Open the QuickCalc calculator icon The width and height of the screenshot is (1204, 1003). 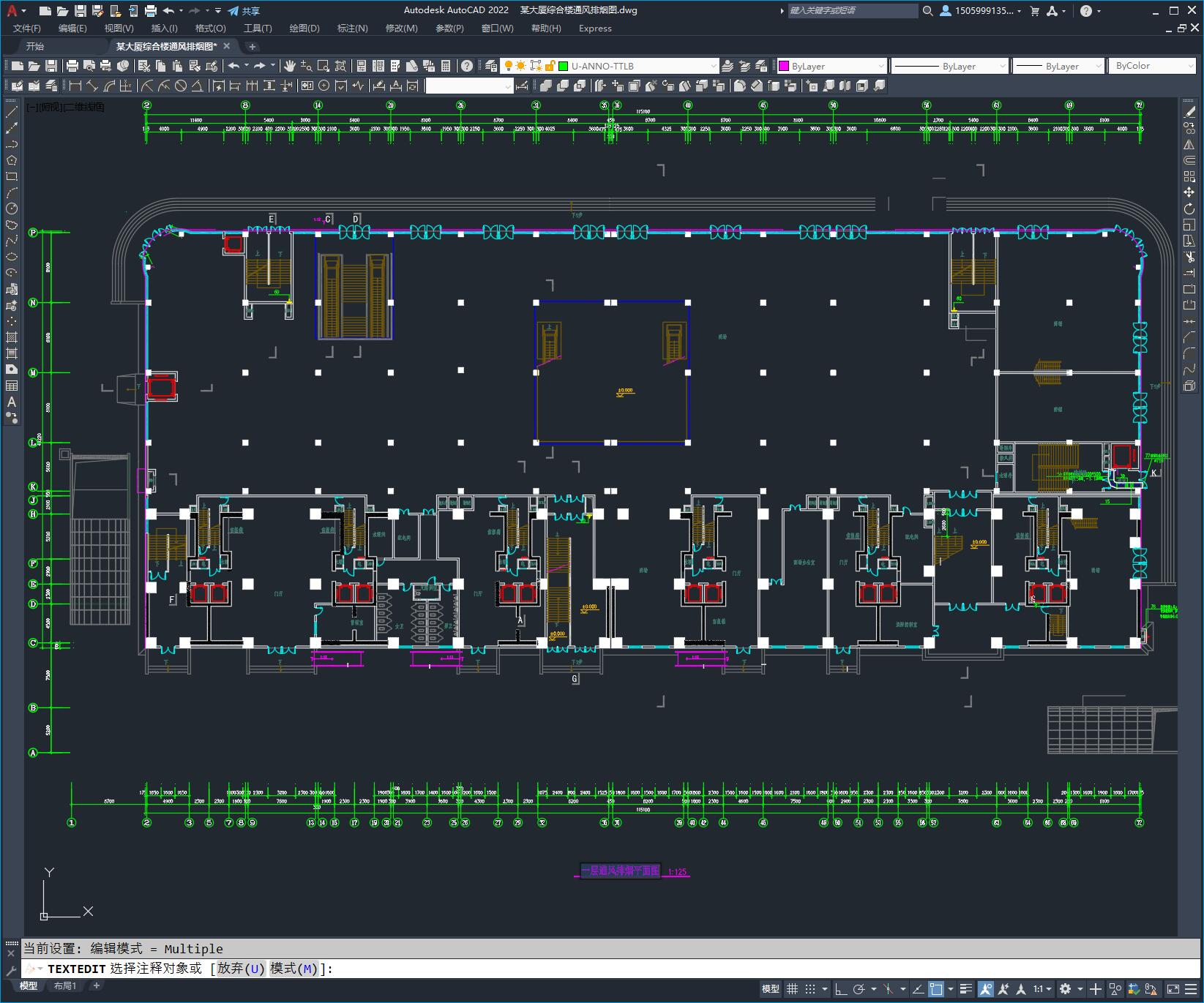coord(446,66)
